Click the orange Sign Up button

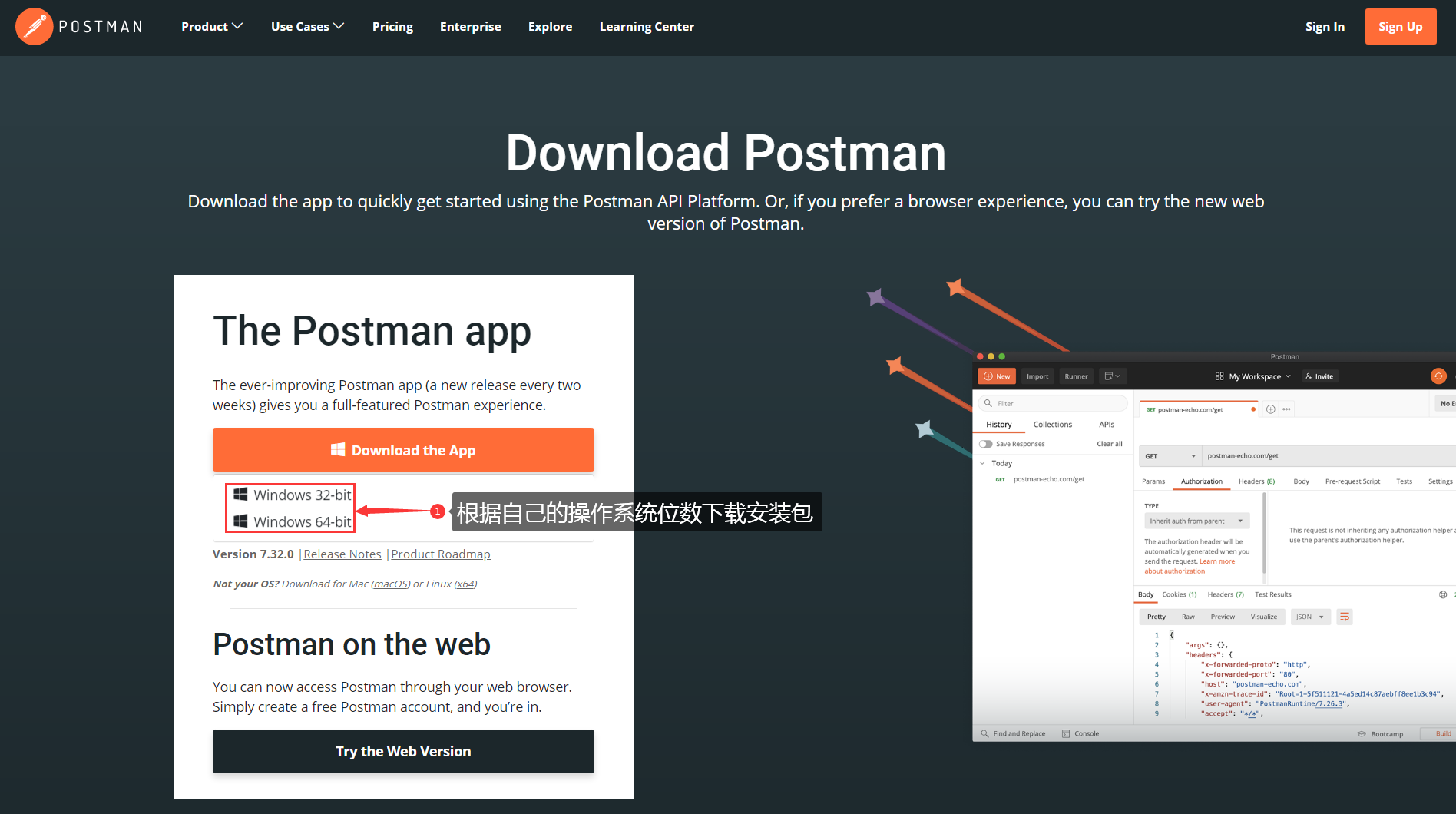pos(1400,26)
